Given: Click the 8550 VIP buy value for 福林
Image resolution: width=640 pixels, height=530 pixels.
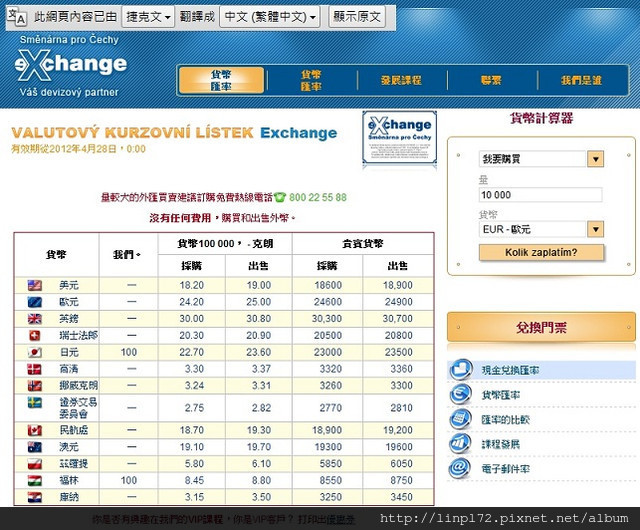Looking at the screenshot, I should pos(331,481).
